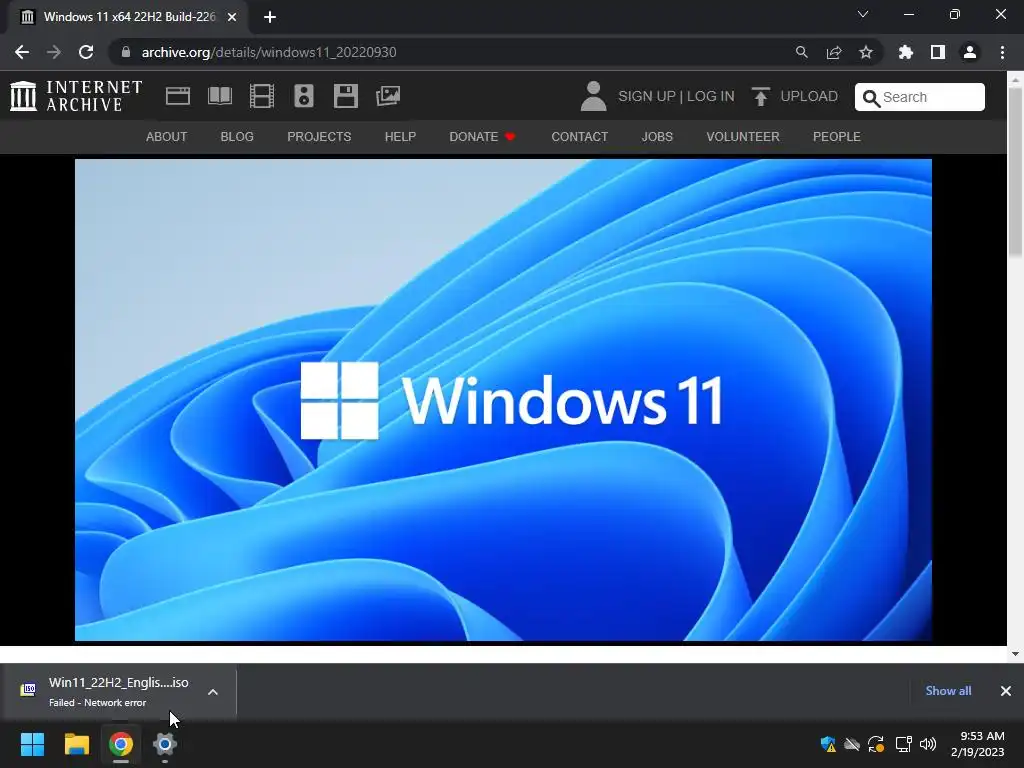Close the downloads bar
Viewport: 1024px width, 768px height.
point(1006,690)
